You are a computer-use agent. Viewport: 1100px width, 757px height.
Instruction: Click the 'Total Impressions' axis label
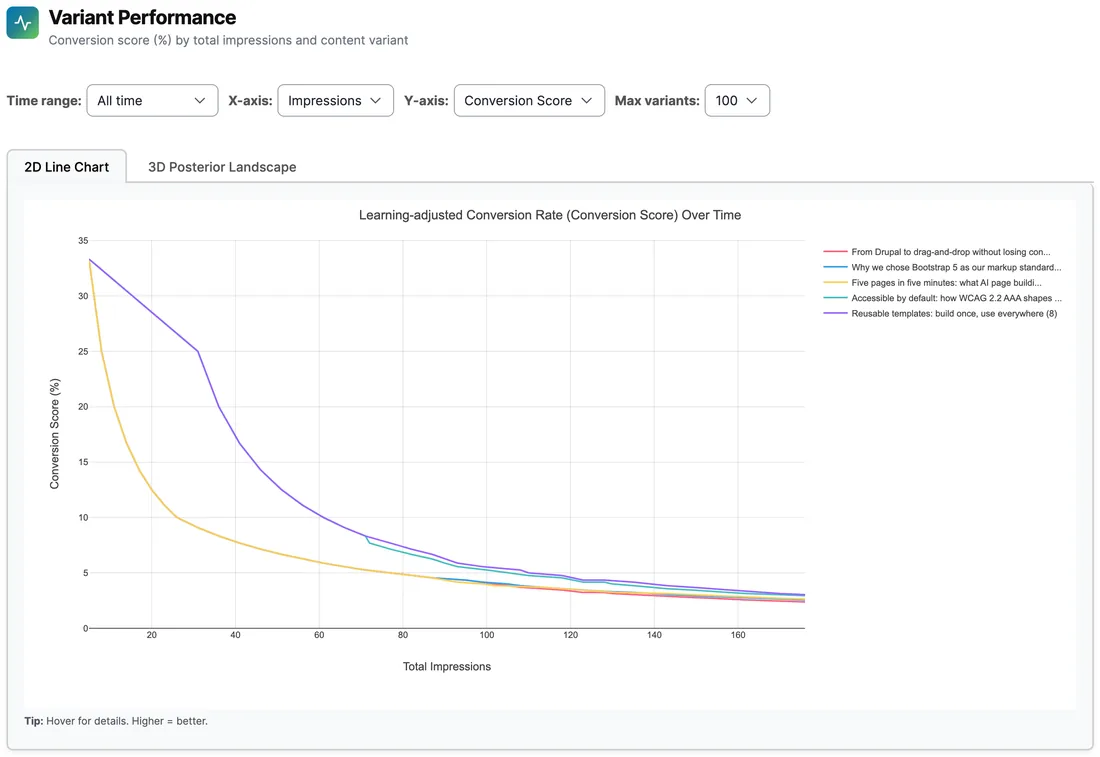coord(447,666)
